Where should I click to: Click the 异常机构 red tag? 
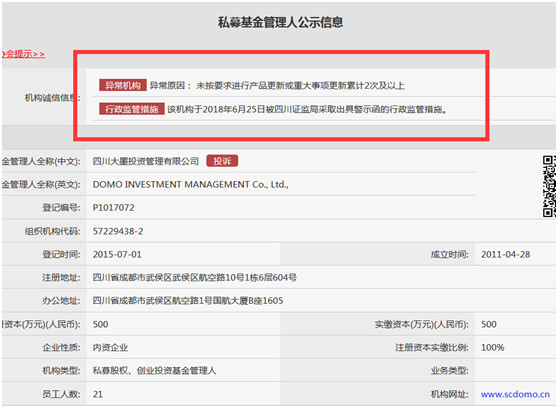tap(123, 85)
